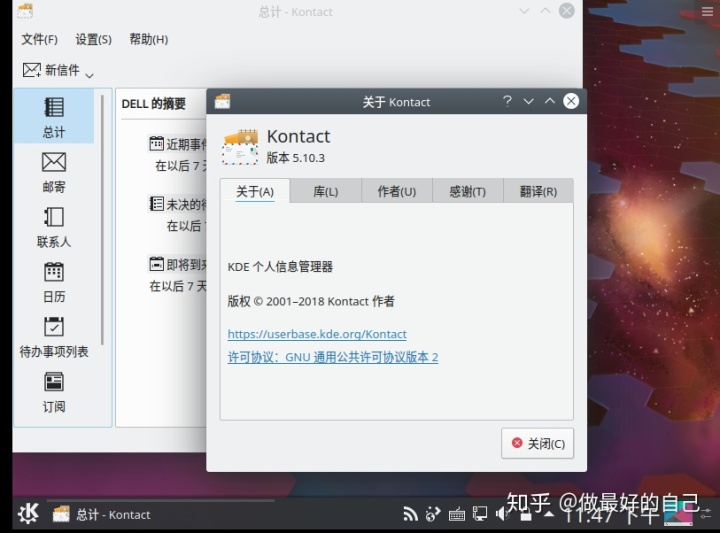Click the 近期事件 calendar icon in summary
This screenshot has width=720, height=533.
(156, 144)
